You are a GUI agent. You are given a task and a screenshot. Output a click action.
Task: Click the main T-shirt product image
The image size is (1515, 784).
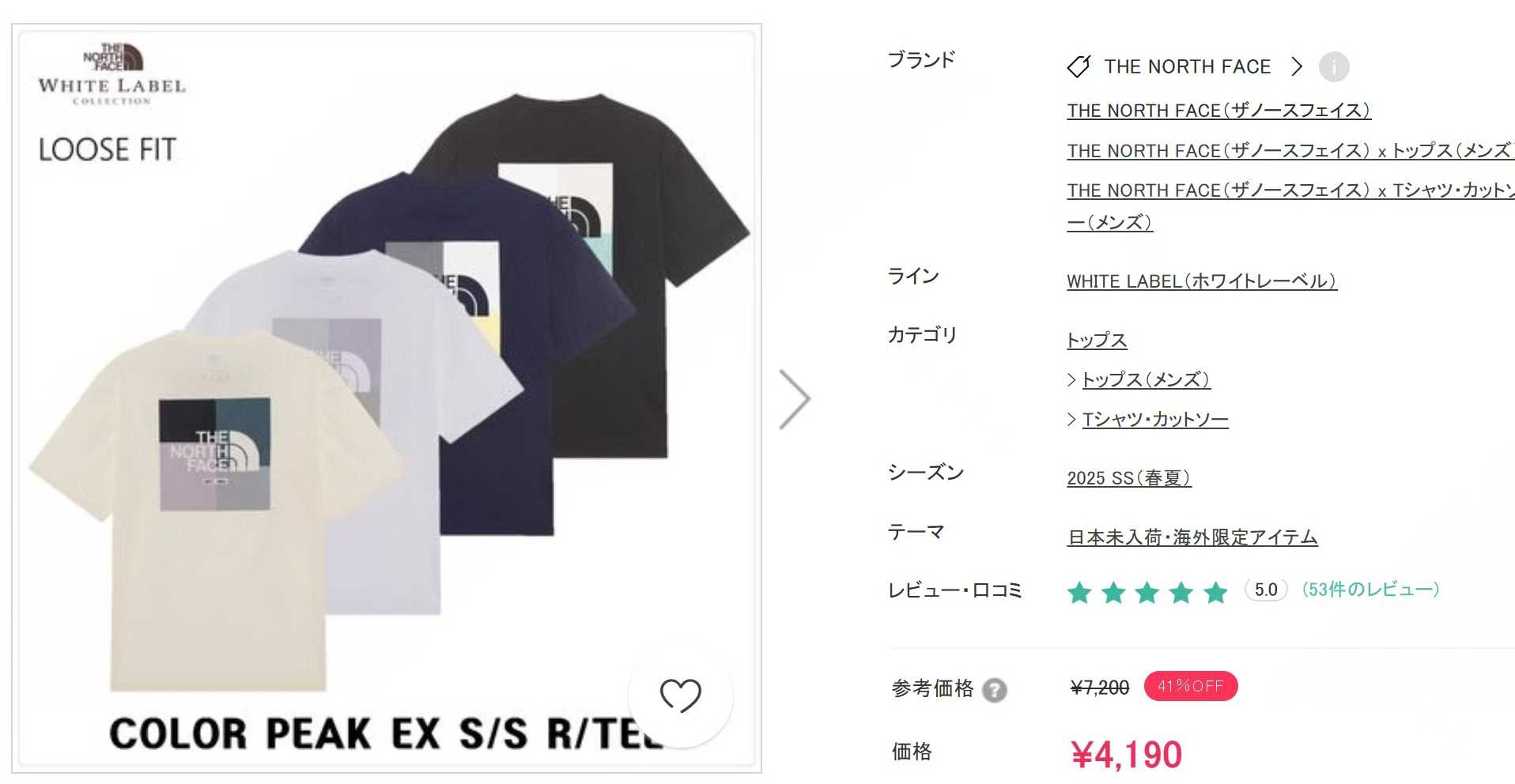coord(387,398)
